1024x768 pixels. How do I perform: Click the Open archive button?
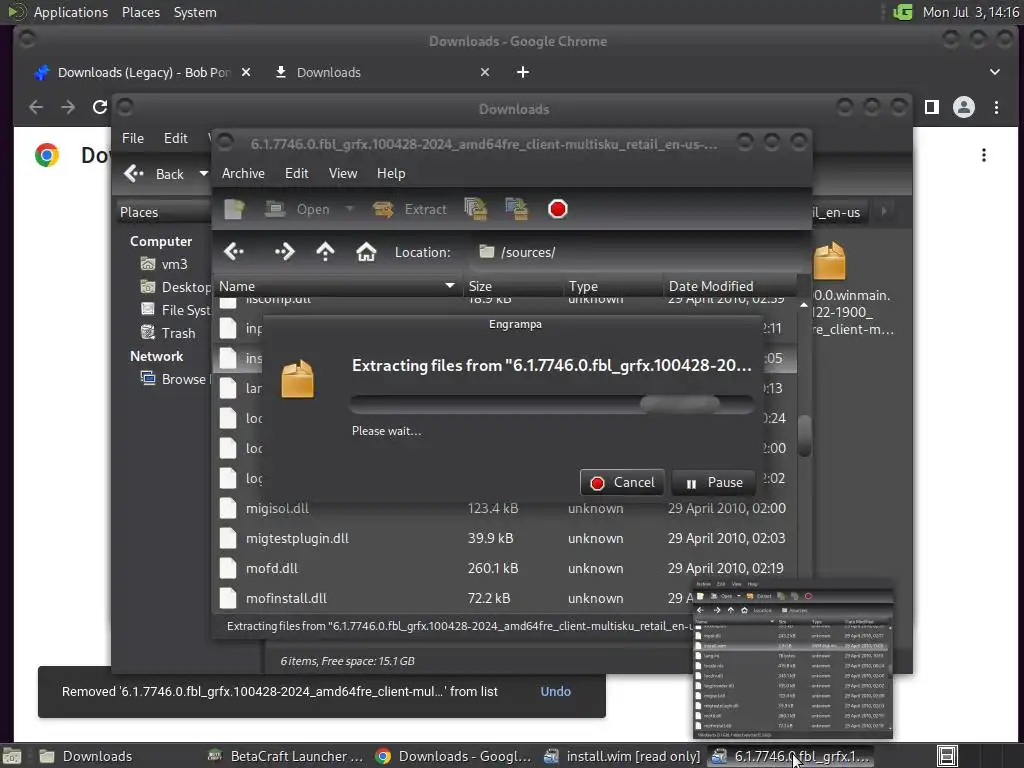[x=298, y=209]
